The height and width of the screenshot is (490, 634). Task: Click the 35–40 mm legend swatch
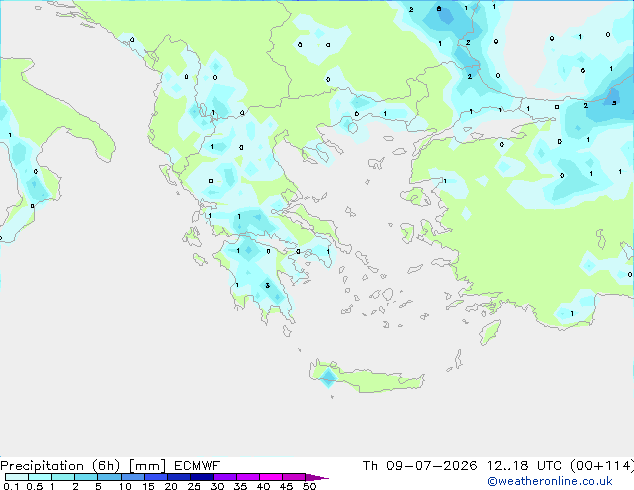point(248,477)
